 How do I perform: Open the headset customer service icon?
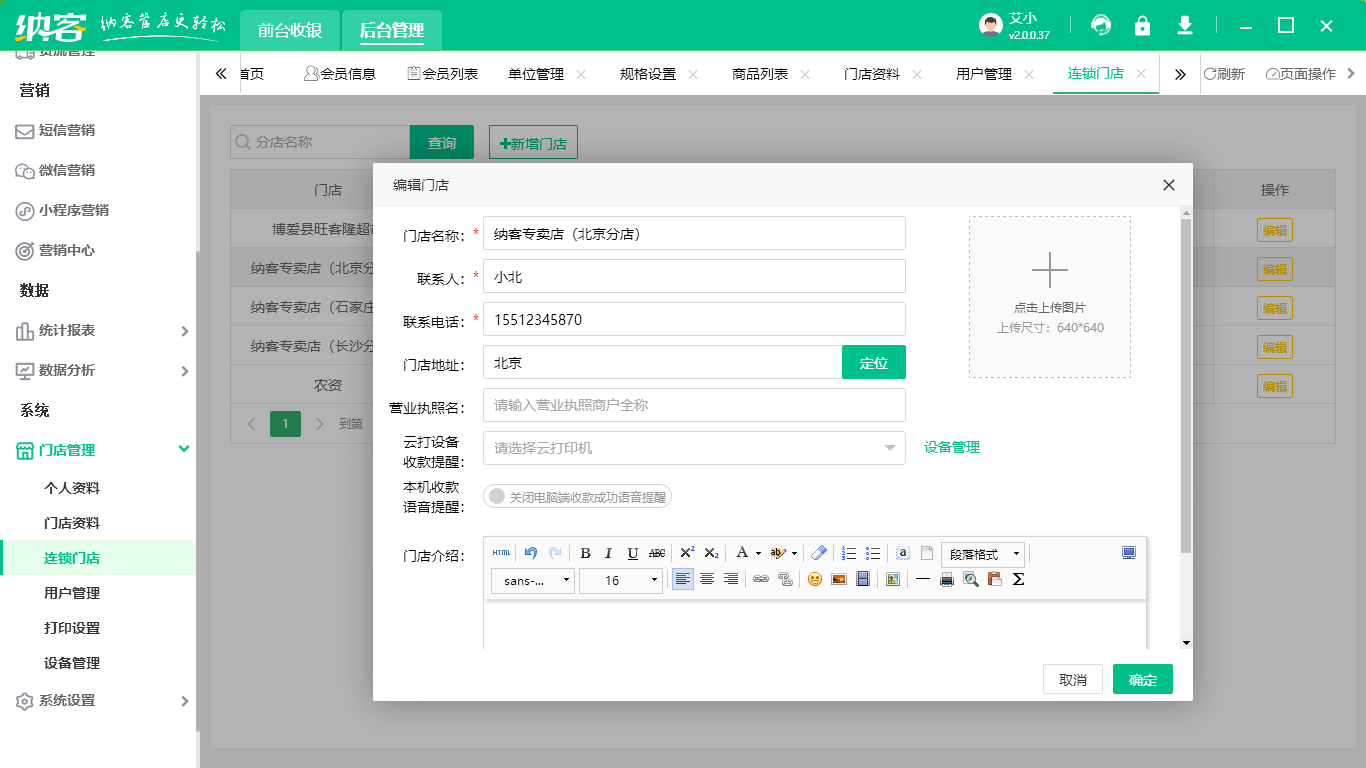pos(1100,25)
